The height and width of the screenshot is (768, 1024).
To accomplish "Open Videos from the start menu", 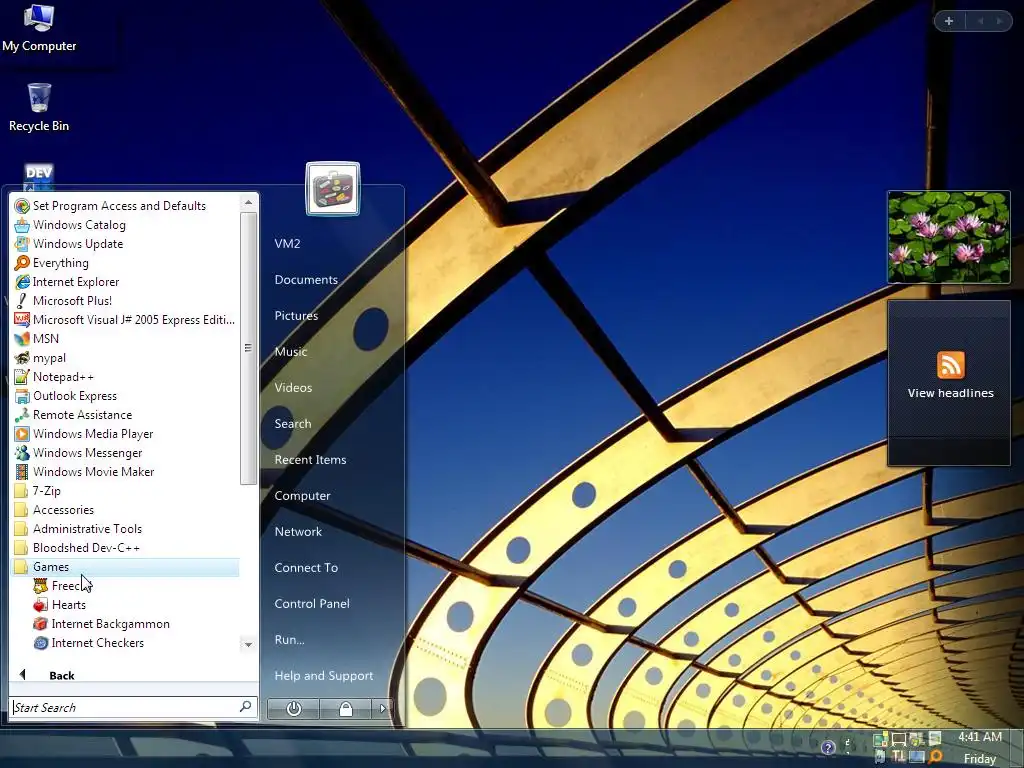I will 293,387.
